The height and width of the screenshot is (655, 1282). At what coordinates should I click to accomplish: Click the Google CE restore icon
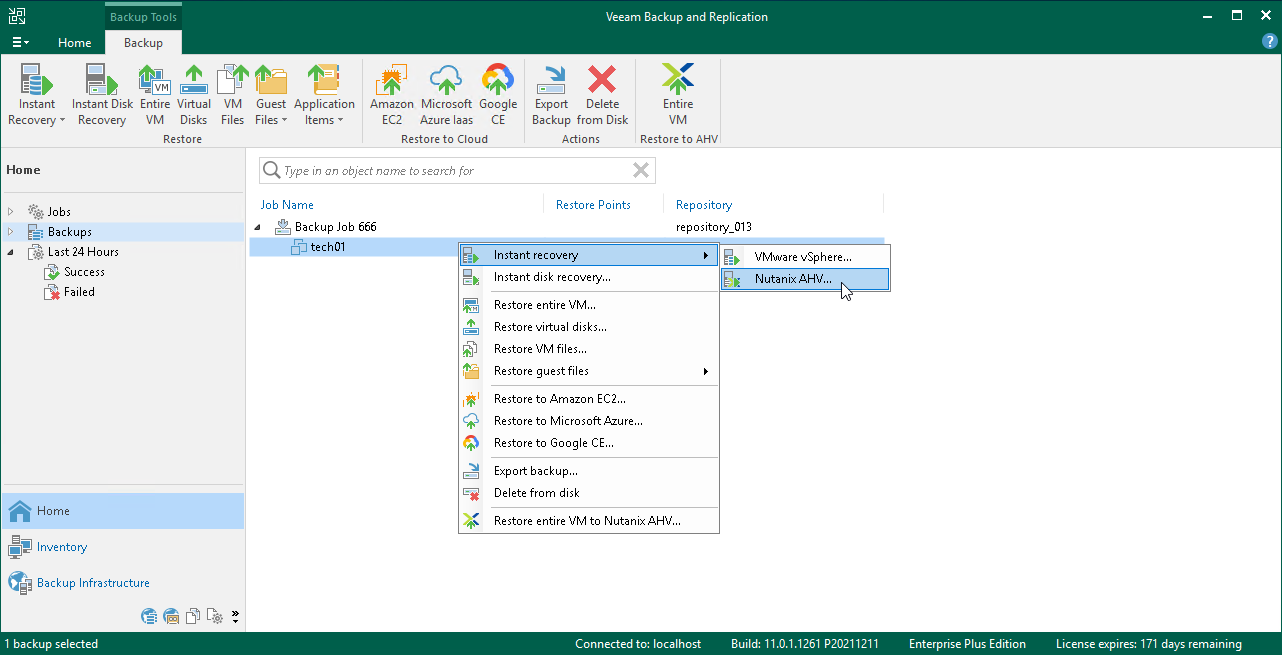498,78
